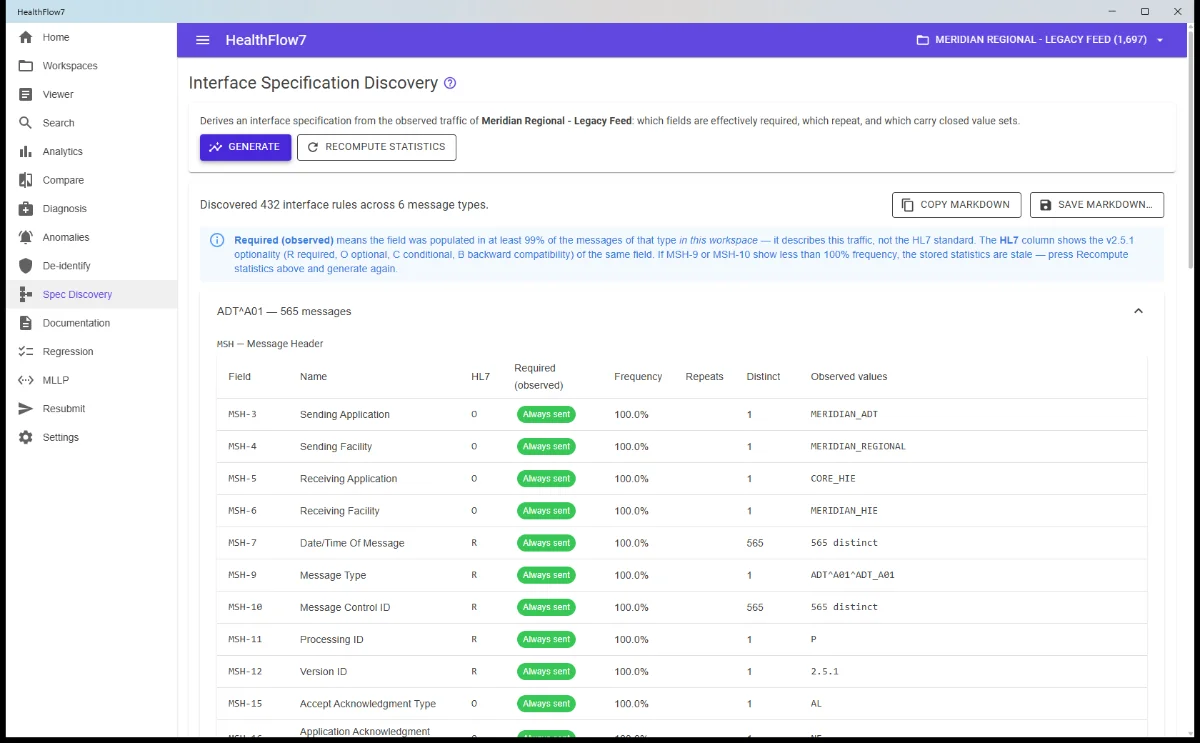Image resolution: width=1200 pixels, height=743 pixels.
Task: Maximize the HealthFlow7 window
Action: click(x=1145, y=11)
